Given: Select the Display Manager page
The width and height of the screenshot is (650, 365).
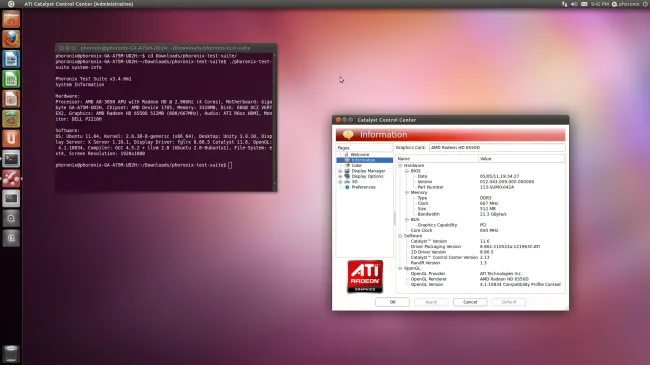Looking at the screenshot, I should pos(368,171).
